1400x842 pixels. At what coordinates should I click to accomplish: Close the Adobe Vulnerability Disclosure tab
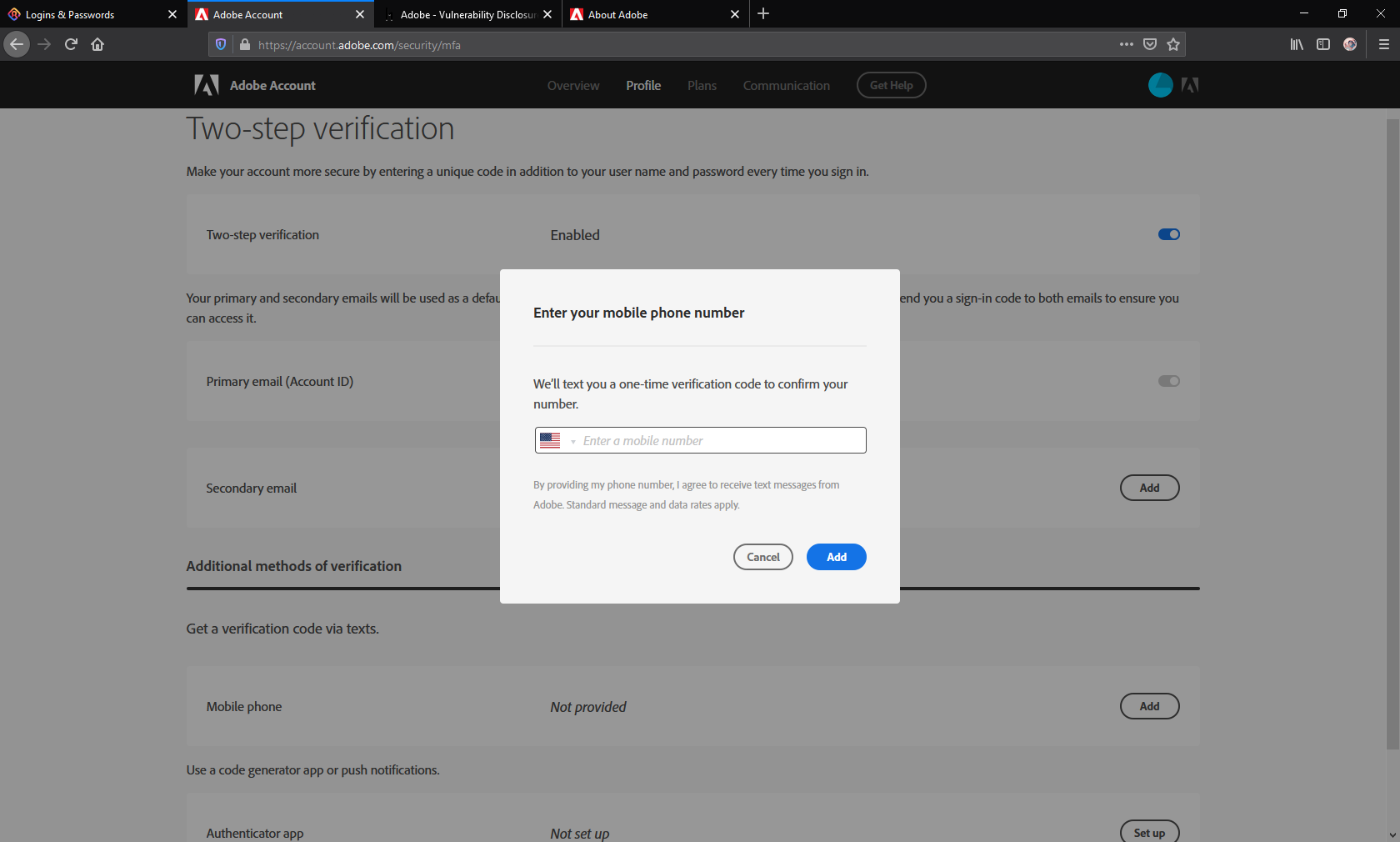click(547, 14)
